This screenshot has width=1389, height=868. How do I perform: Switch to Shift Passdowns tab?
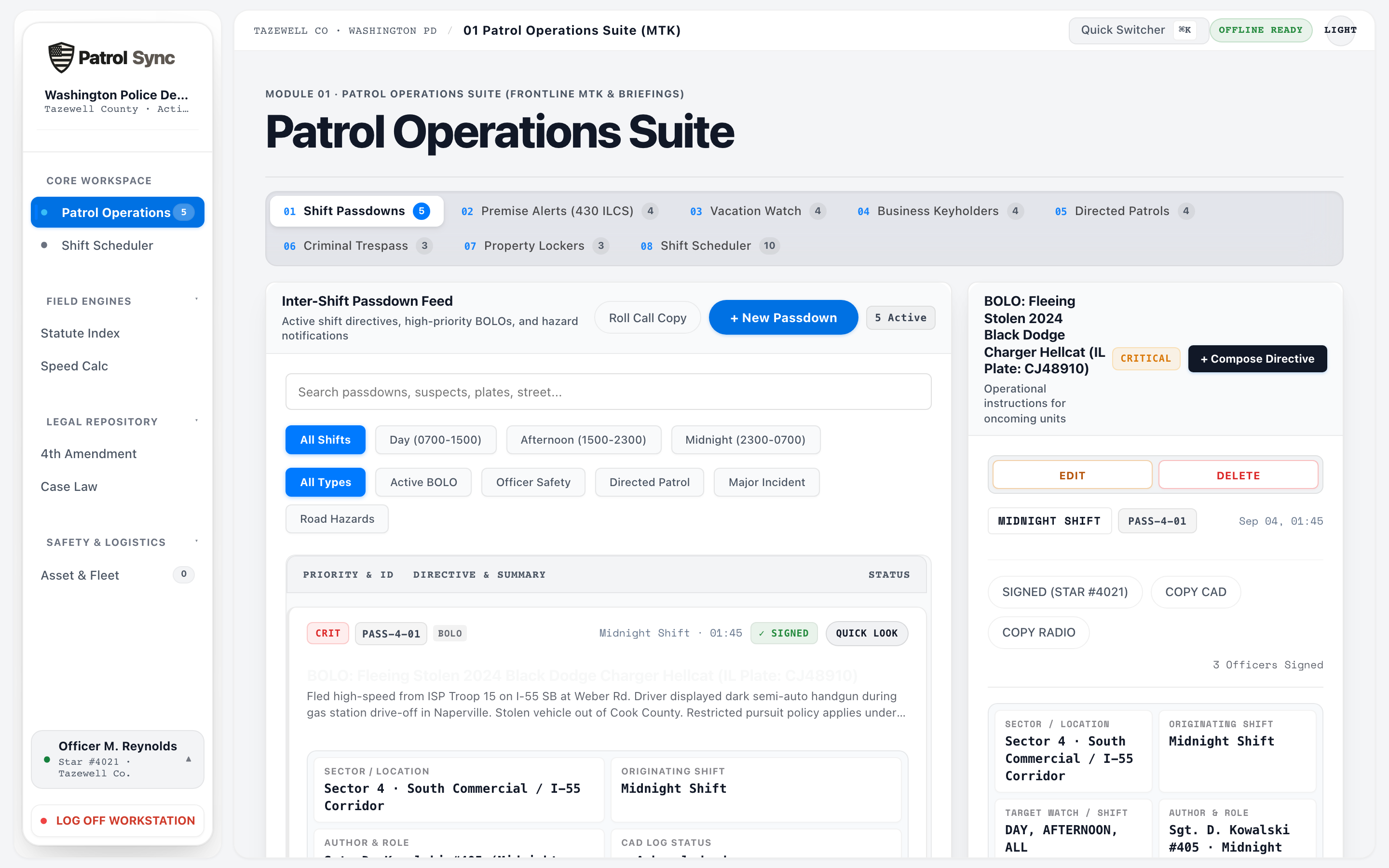356,211
